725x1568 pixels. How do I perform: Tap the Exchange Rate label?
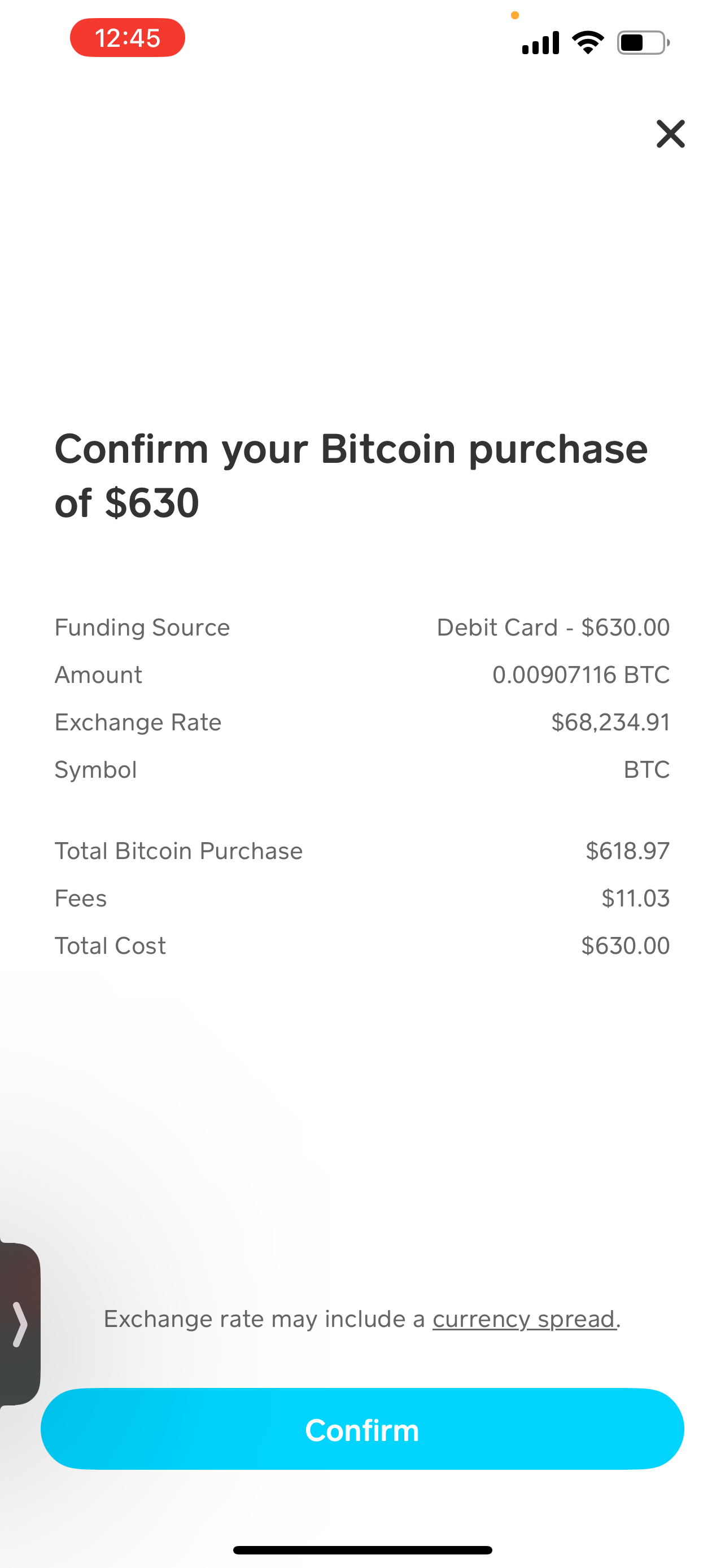138,722
